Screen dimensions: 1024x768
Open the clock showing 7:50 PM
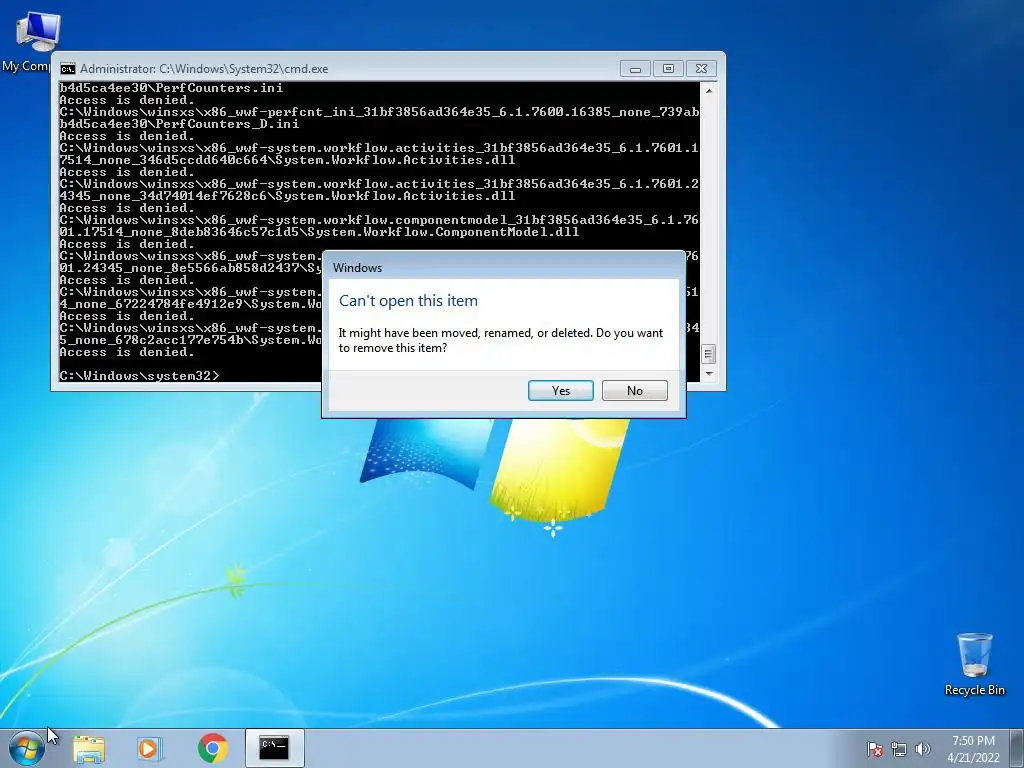pyautogui.click(x=973, y=749)
